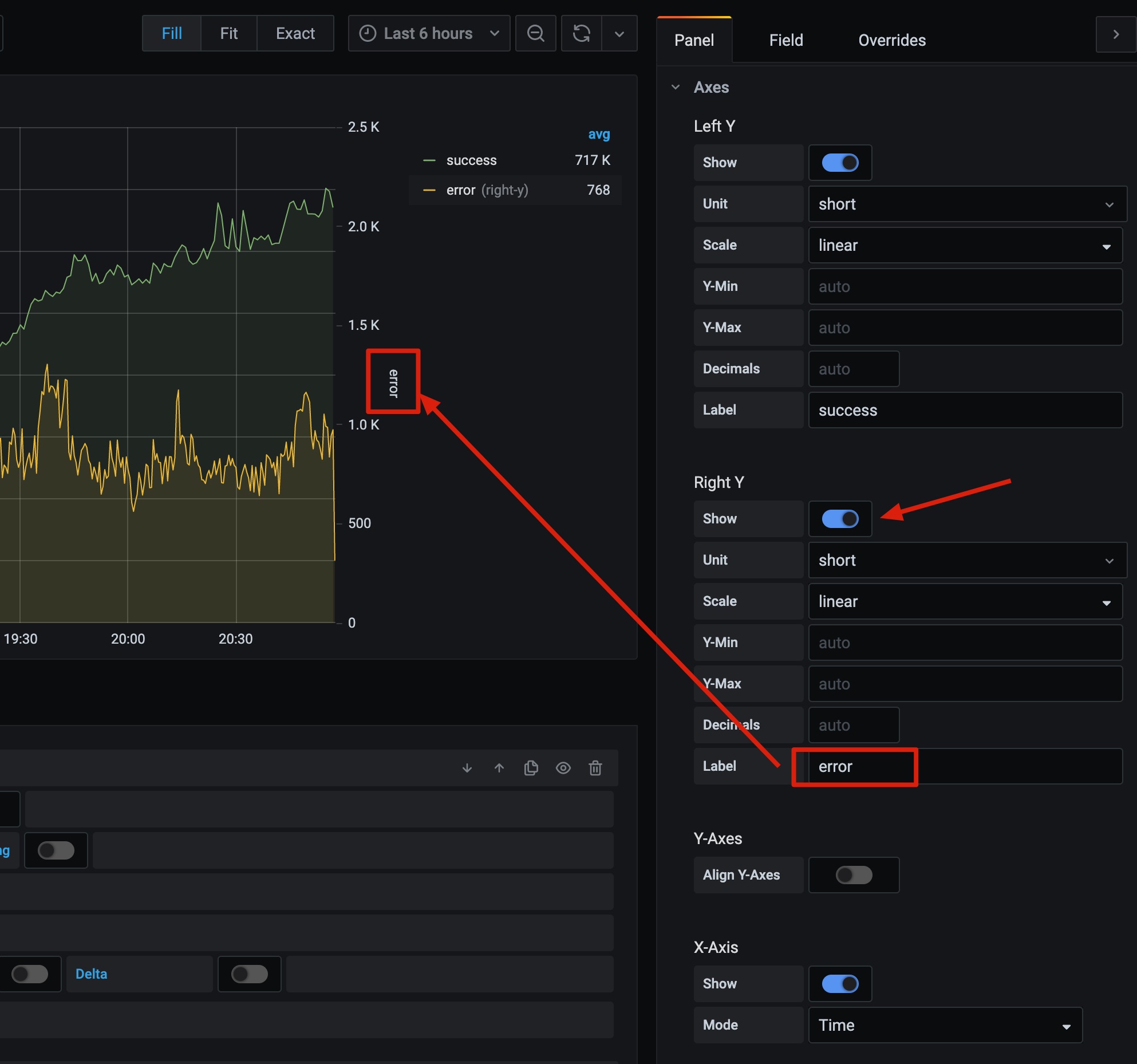Viewport: 1137px width, 1064px height.
Task: Zoom out the time range with magnifier icon
Action: pyautogui.click(x=536, y=33)
